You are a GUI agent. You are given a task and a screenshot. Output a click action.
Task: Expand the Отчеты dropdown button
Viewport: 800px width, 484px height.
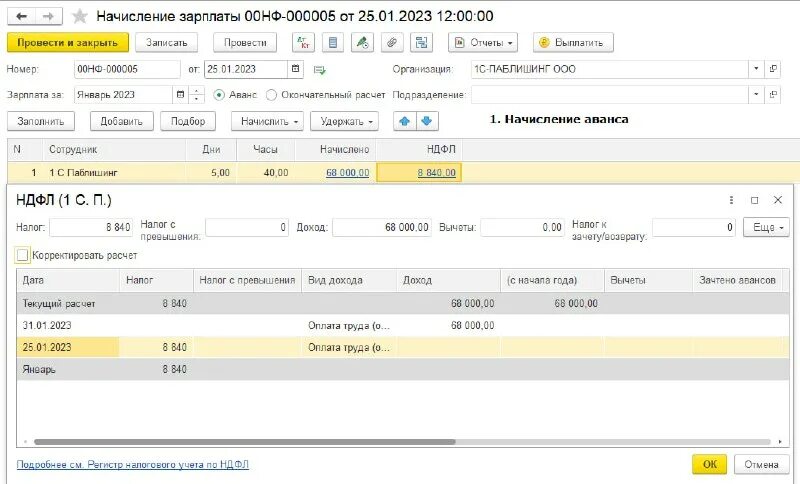pos(483,43)
